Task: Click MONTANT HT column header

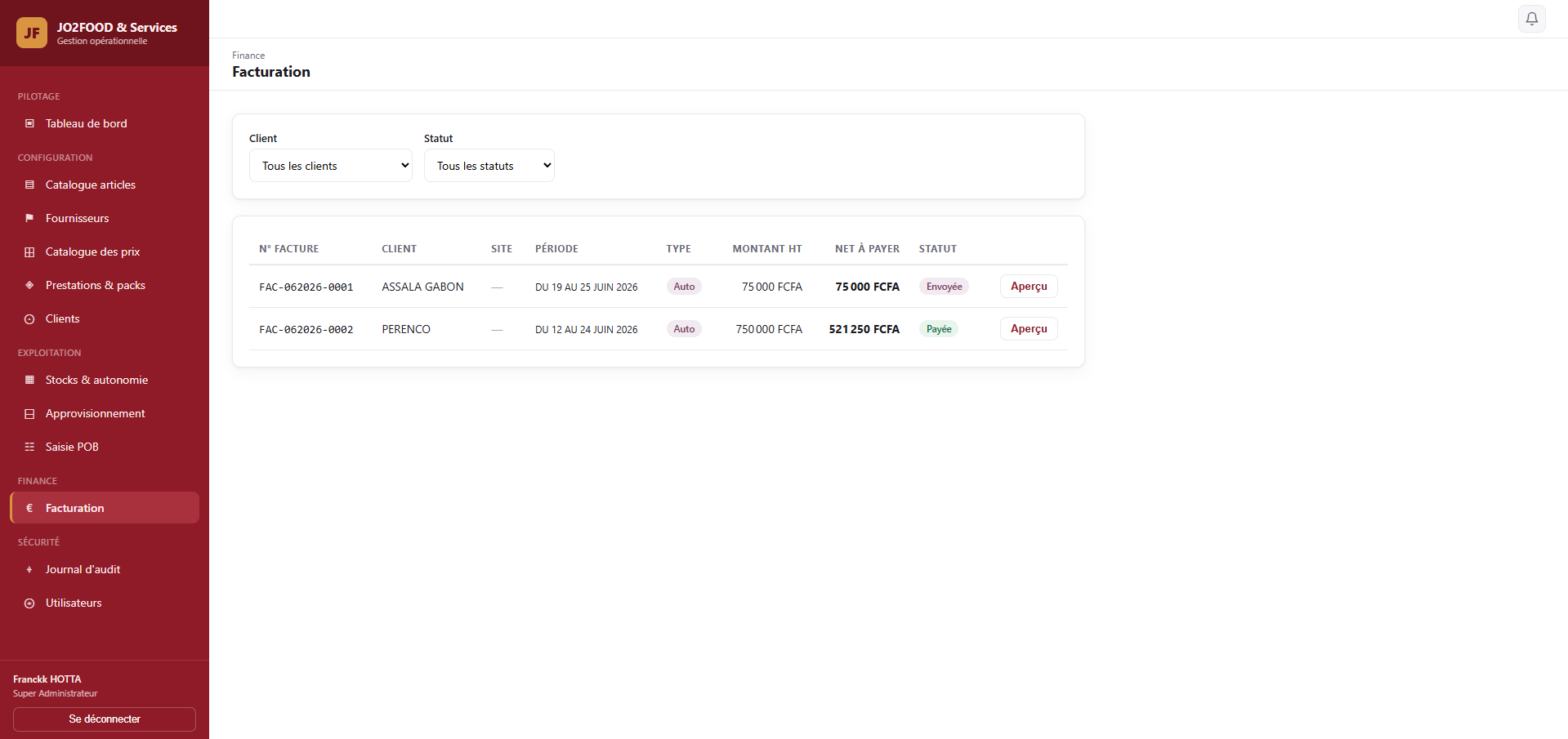Action: coord(767,249)
